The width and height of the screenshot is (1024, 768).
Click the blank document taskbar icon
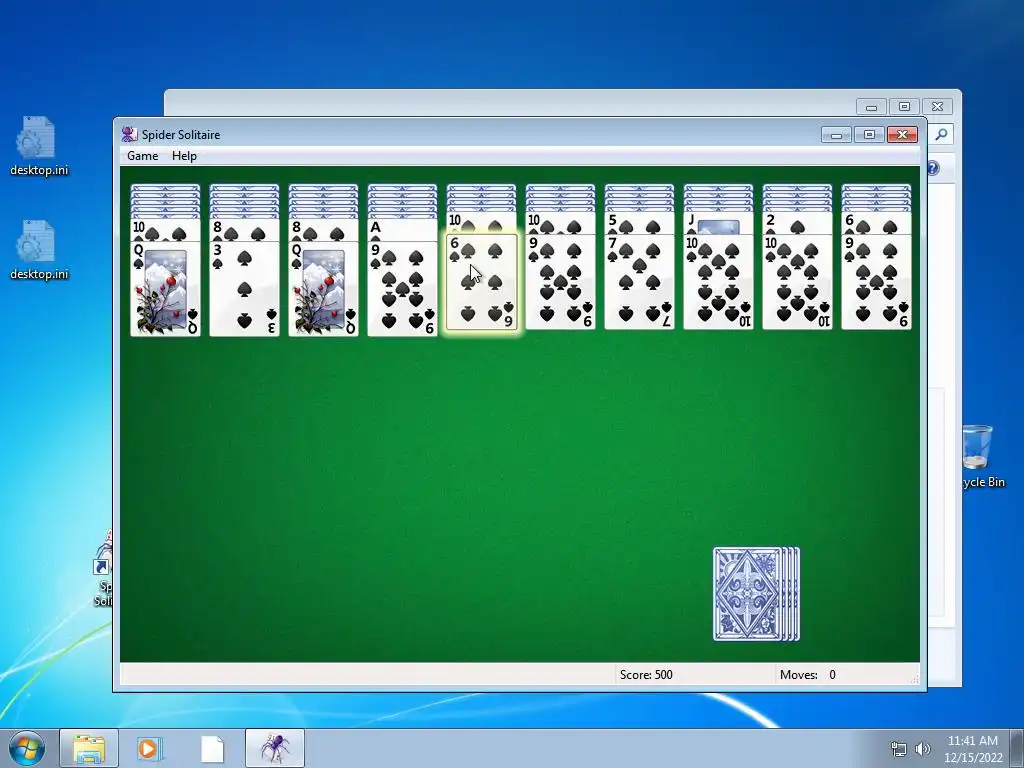[212, 748]
